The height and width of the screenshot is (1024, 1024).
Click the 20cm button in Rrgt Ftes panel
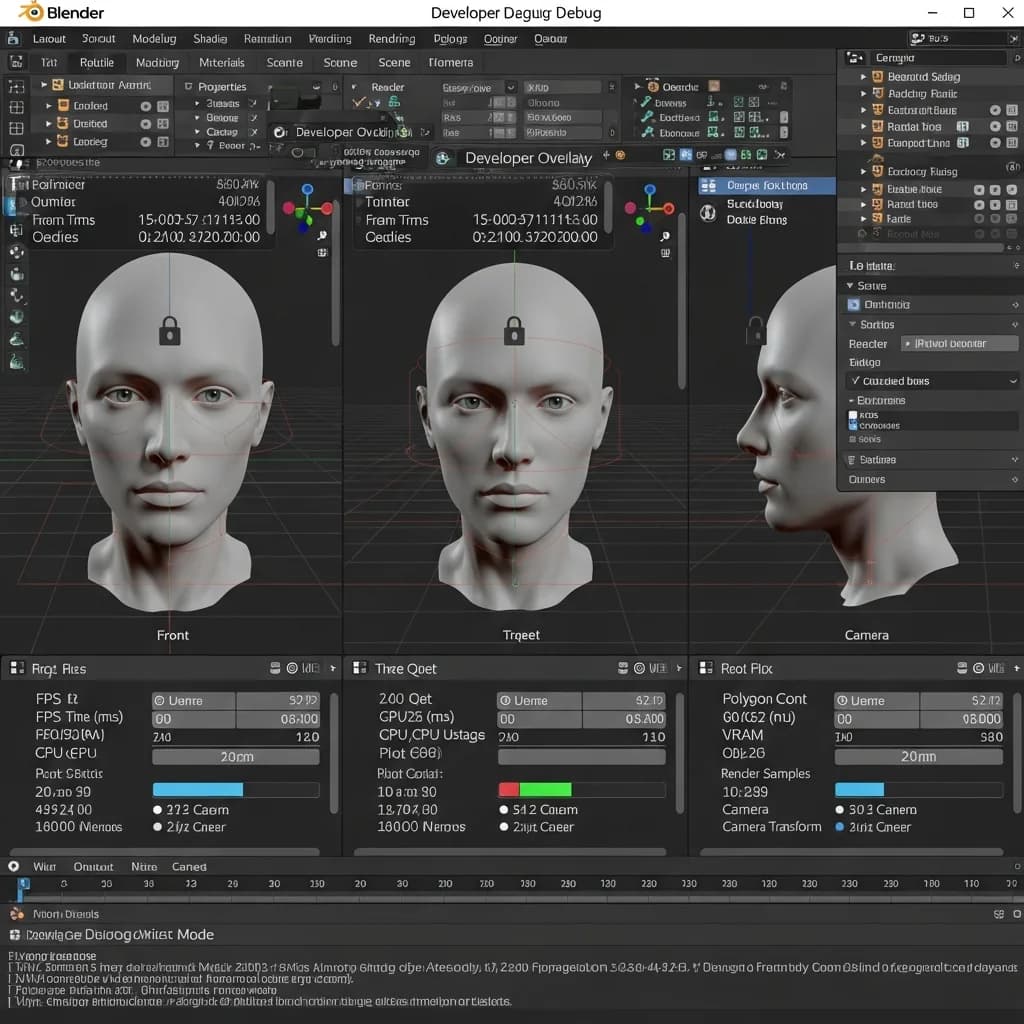coord(236,756)
